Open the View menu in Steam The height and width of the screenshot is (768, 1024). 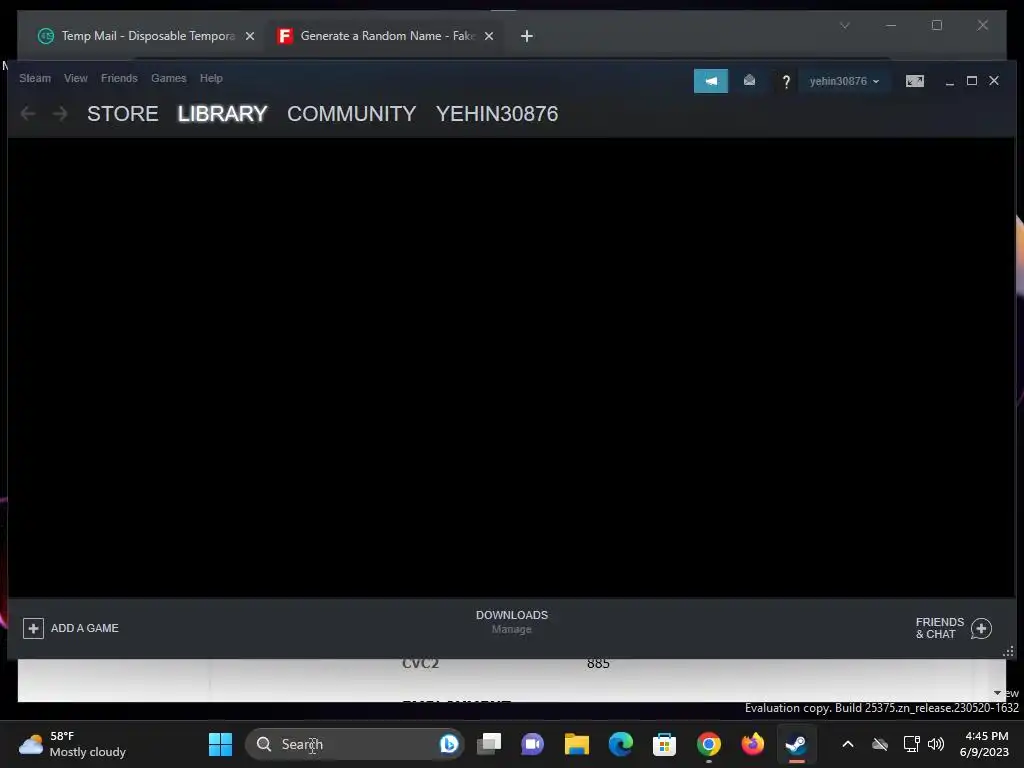76,78
